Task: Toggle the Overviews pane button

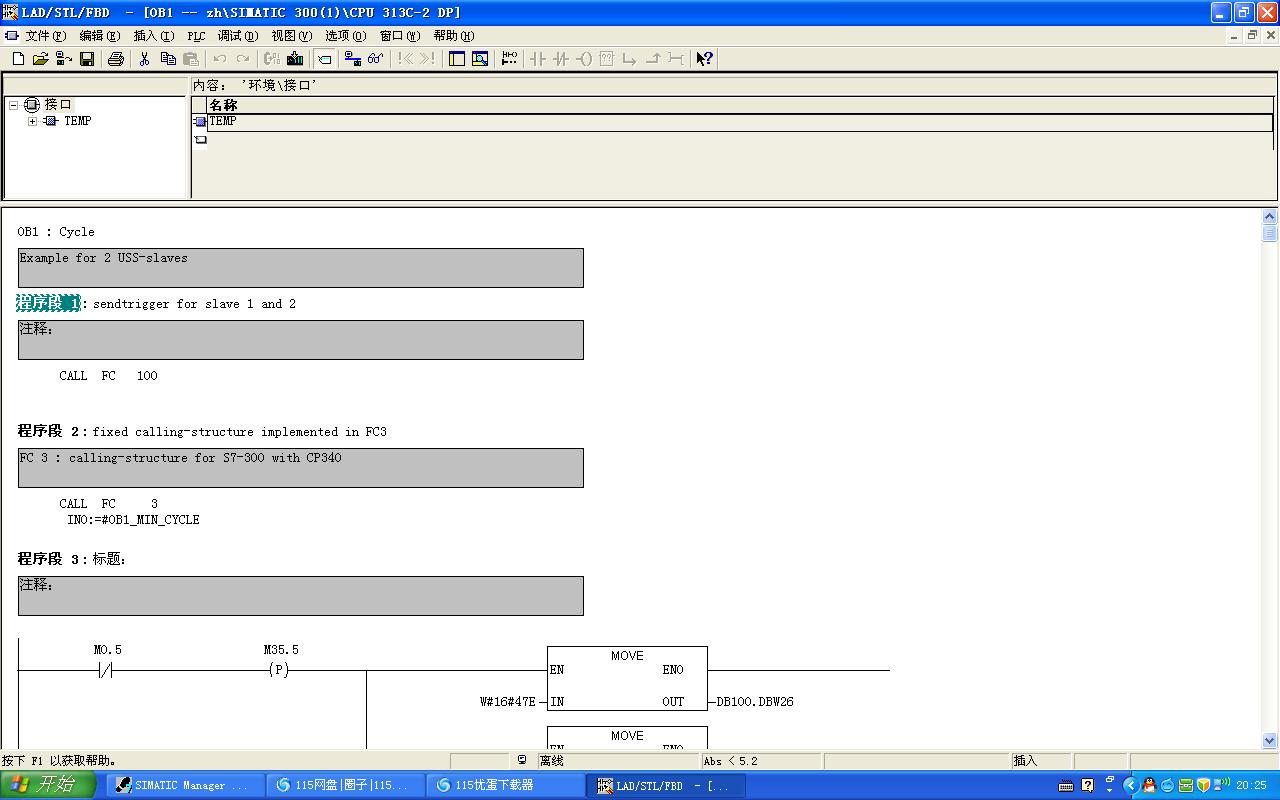Action: pyautogui.click(x=457, y=59)
